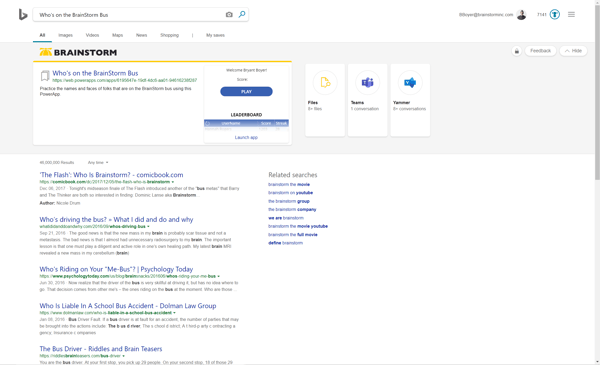Open the rewards medal icon
This screenshot has width=600, height=365.
(x=555, y=15)
